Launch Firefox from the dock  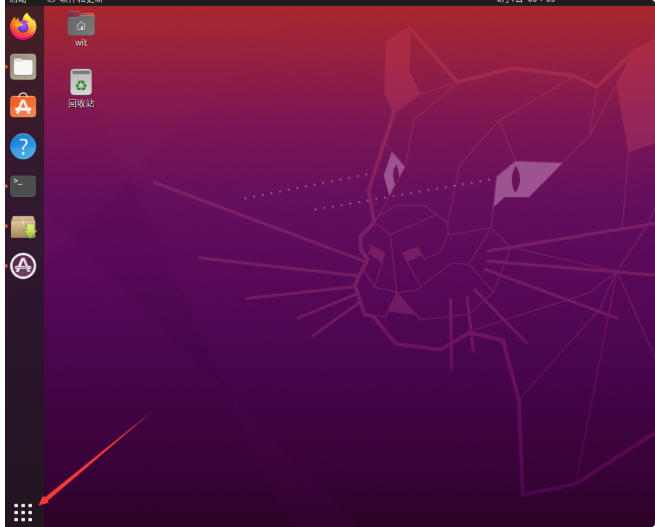(x=23, y=26)
